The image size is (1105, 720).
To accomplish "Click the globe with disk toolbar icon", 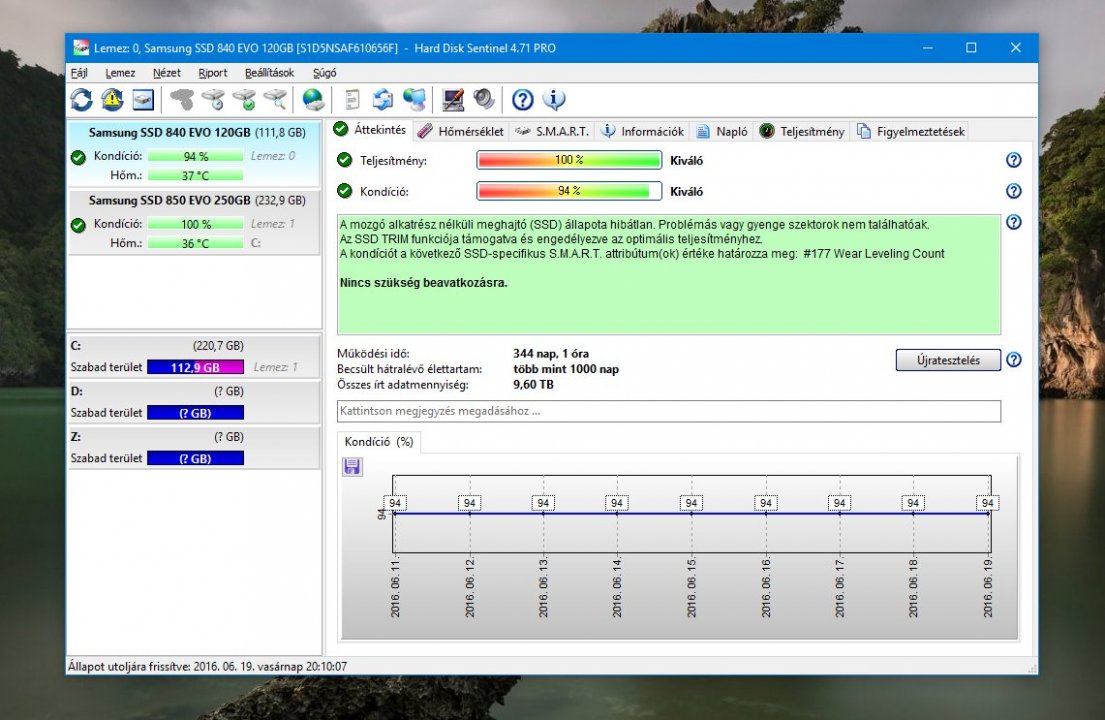I will 314,99.
